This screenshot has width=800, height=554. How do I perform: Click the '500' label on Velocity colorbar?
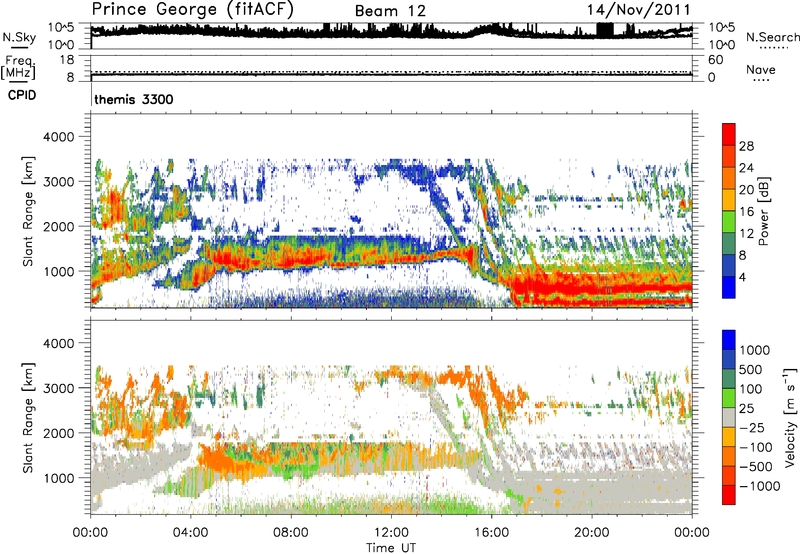(x=750, y=369)
